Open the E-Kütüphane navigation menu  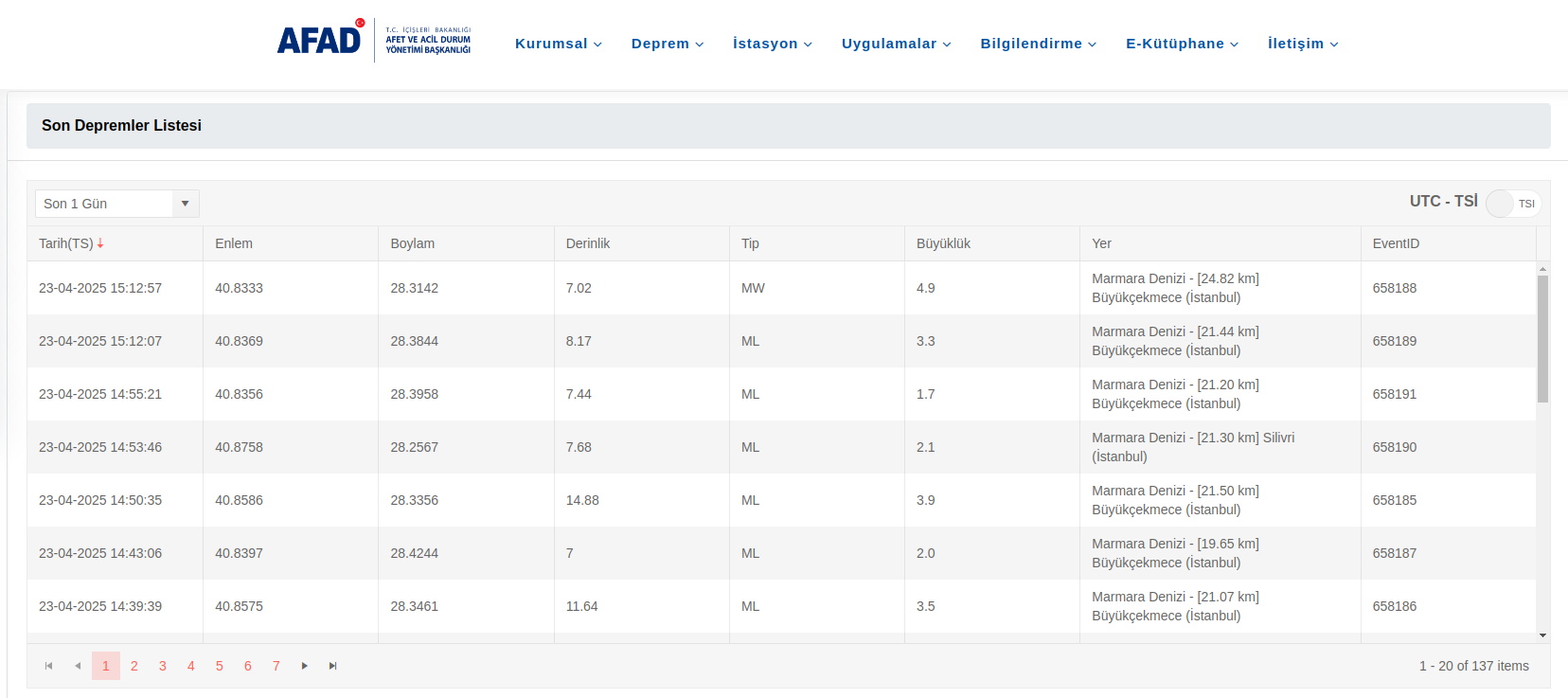coord(1182,44)
